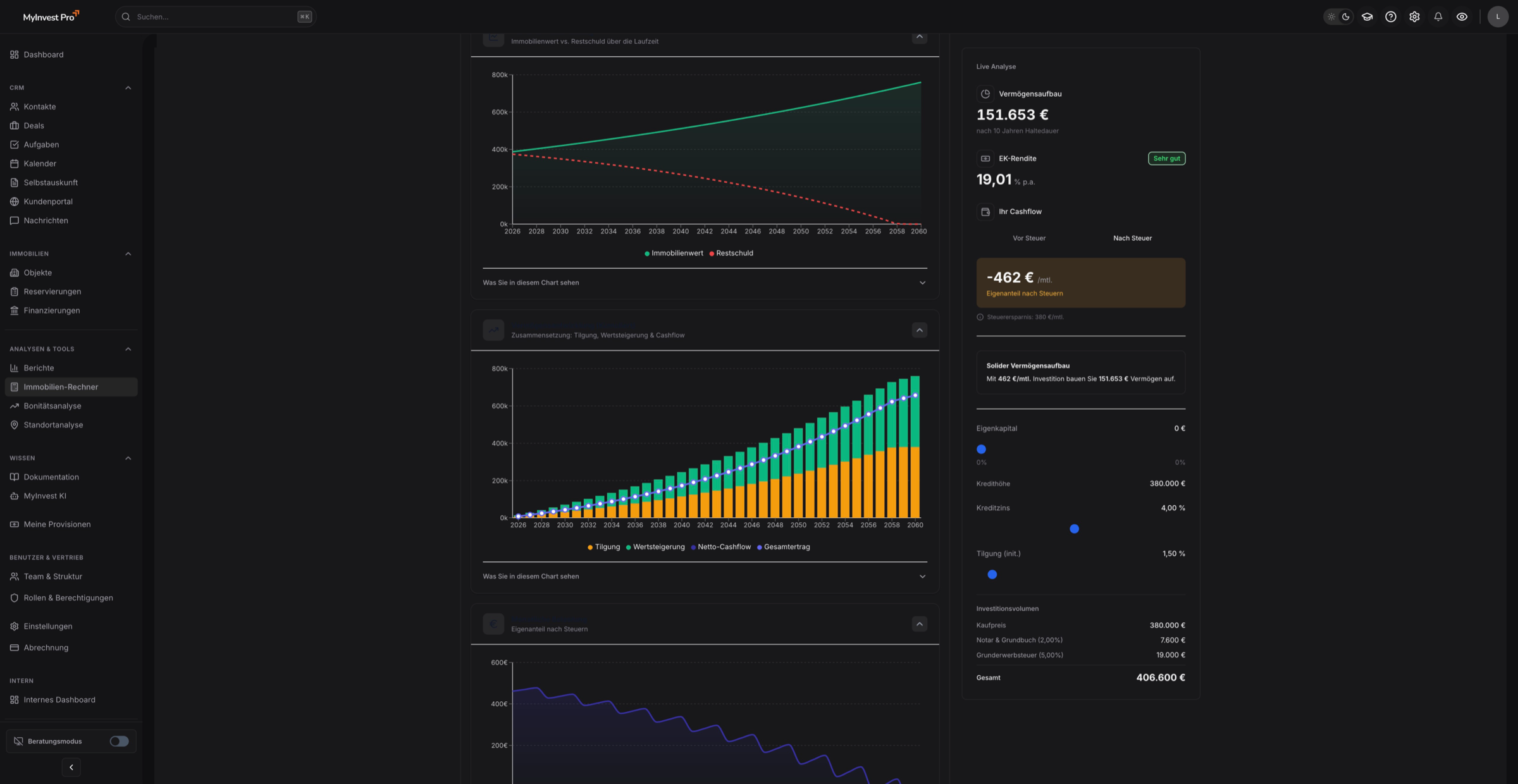This screenshot has width=1518, height=784.
Task: Click the eye preview icon in header
Action: click(x=1462, y=17)
